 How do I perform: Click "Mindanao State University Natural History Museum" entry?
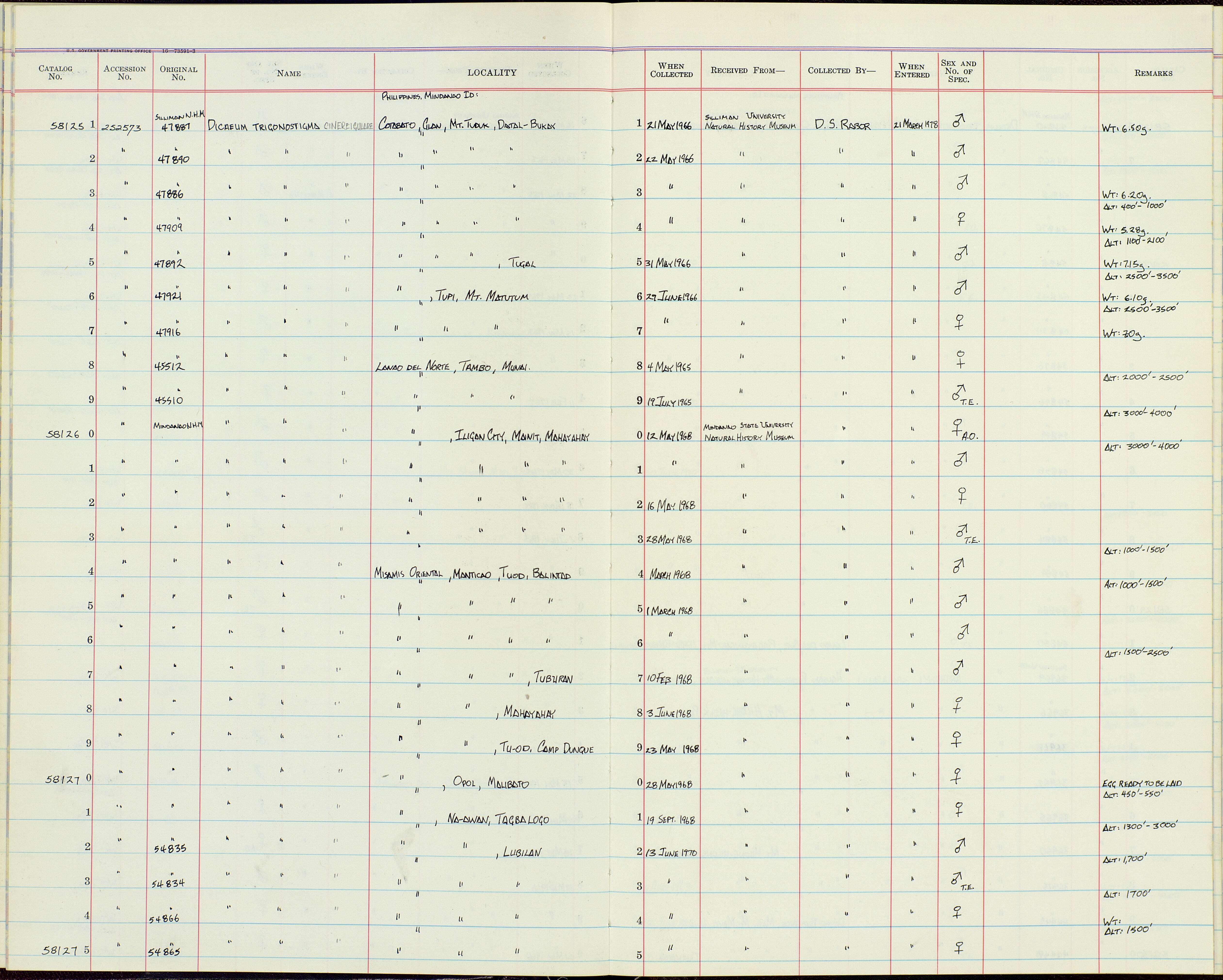(x=749, y=432)
